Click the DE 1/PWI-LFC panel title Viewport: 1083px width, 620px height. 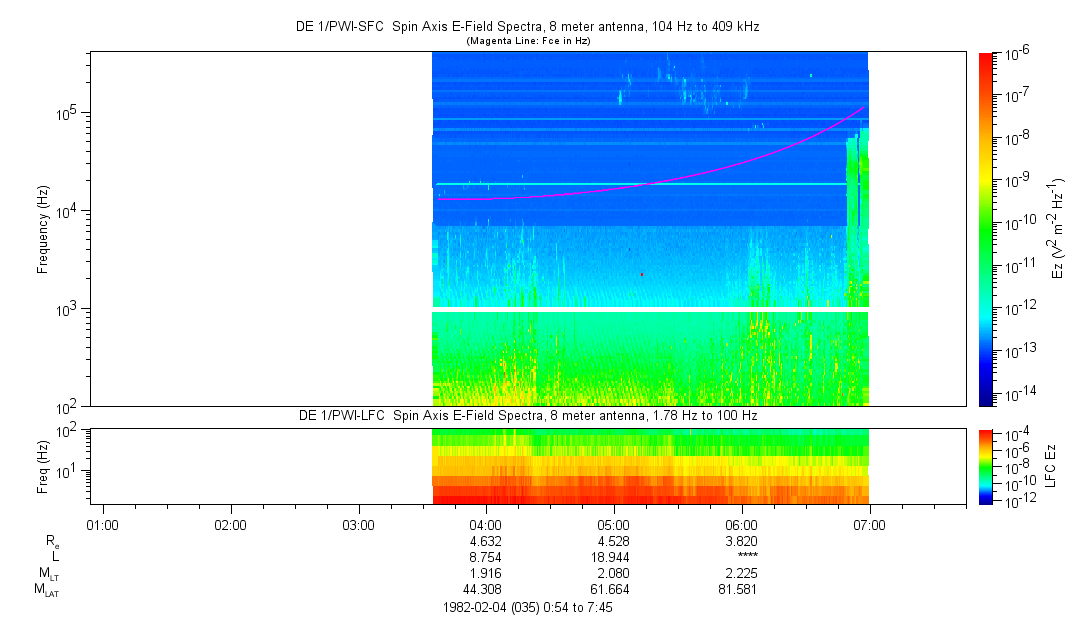(527, 415)
